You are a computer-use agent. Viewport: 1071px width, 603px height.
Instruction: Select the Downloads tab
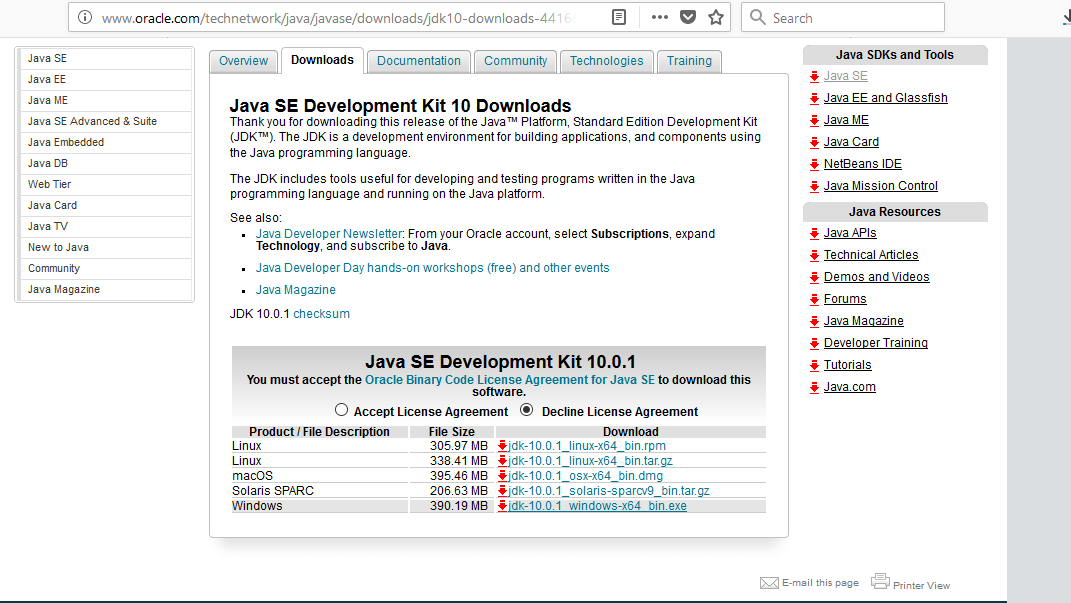pos(322,60)
